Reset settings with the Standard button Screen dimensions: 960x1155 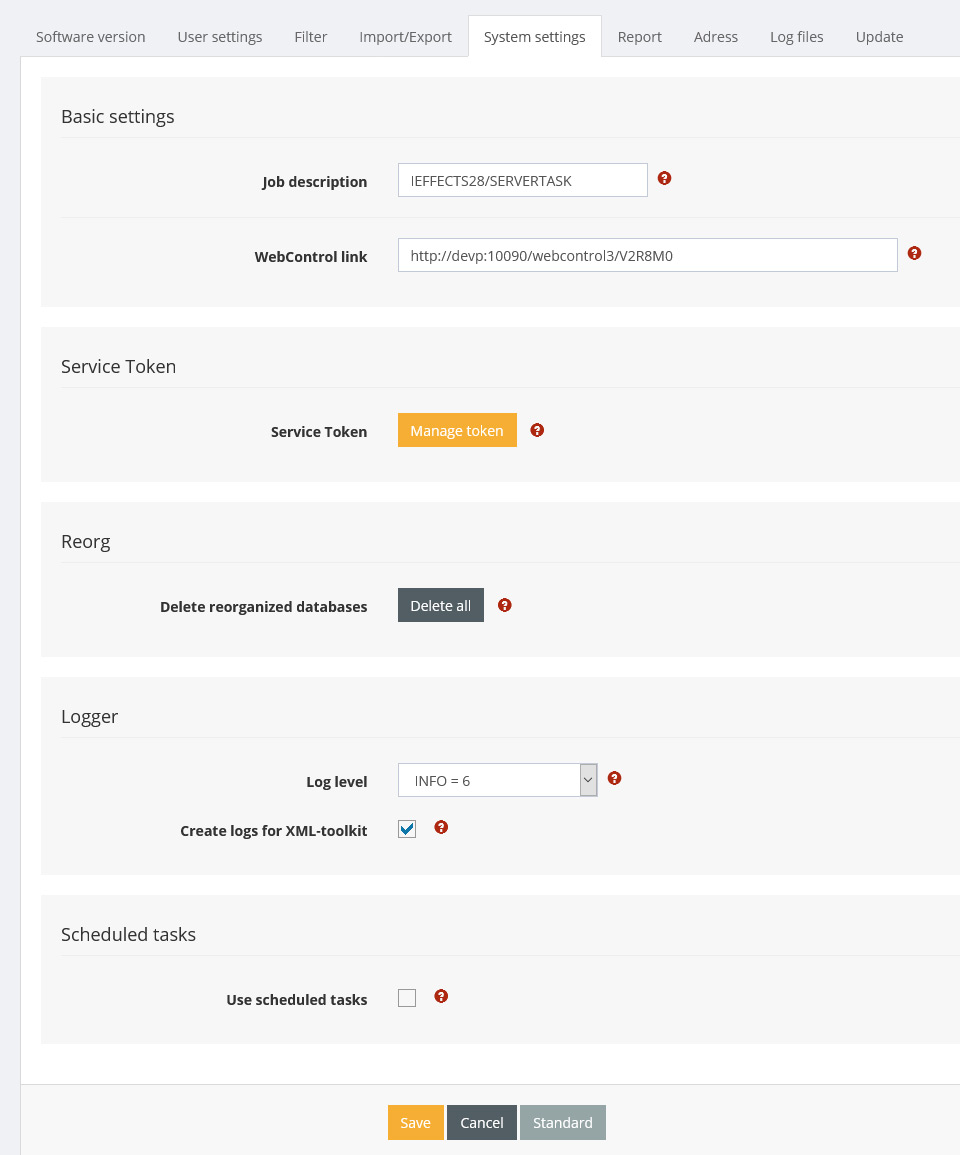[562, 1123]
